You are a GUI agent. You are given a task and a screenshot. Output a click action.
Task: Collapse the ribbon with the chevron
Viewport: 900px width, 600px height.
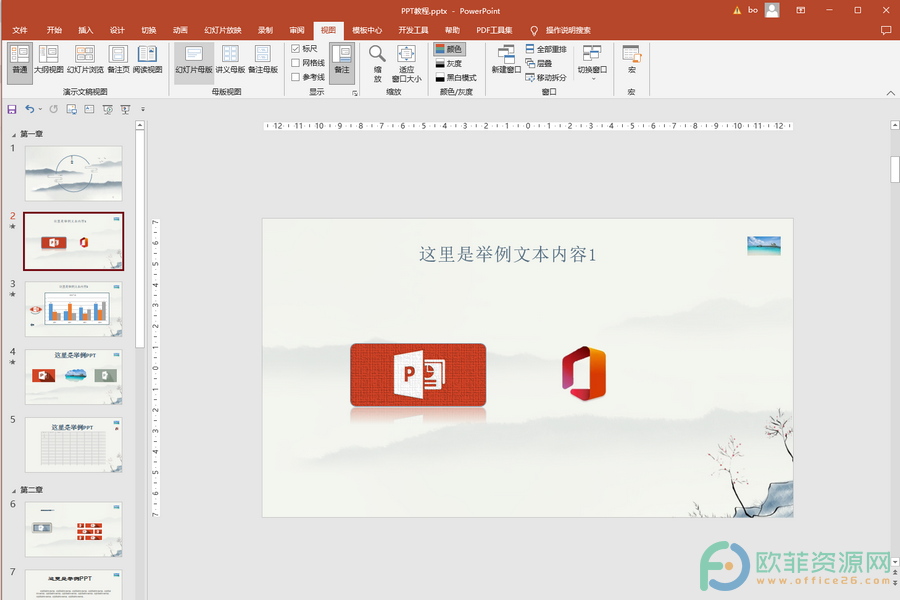890,92
